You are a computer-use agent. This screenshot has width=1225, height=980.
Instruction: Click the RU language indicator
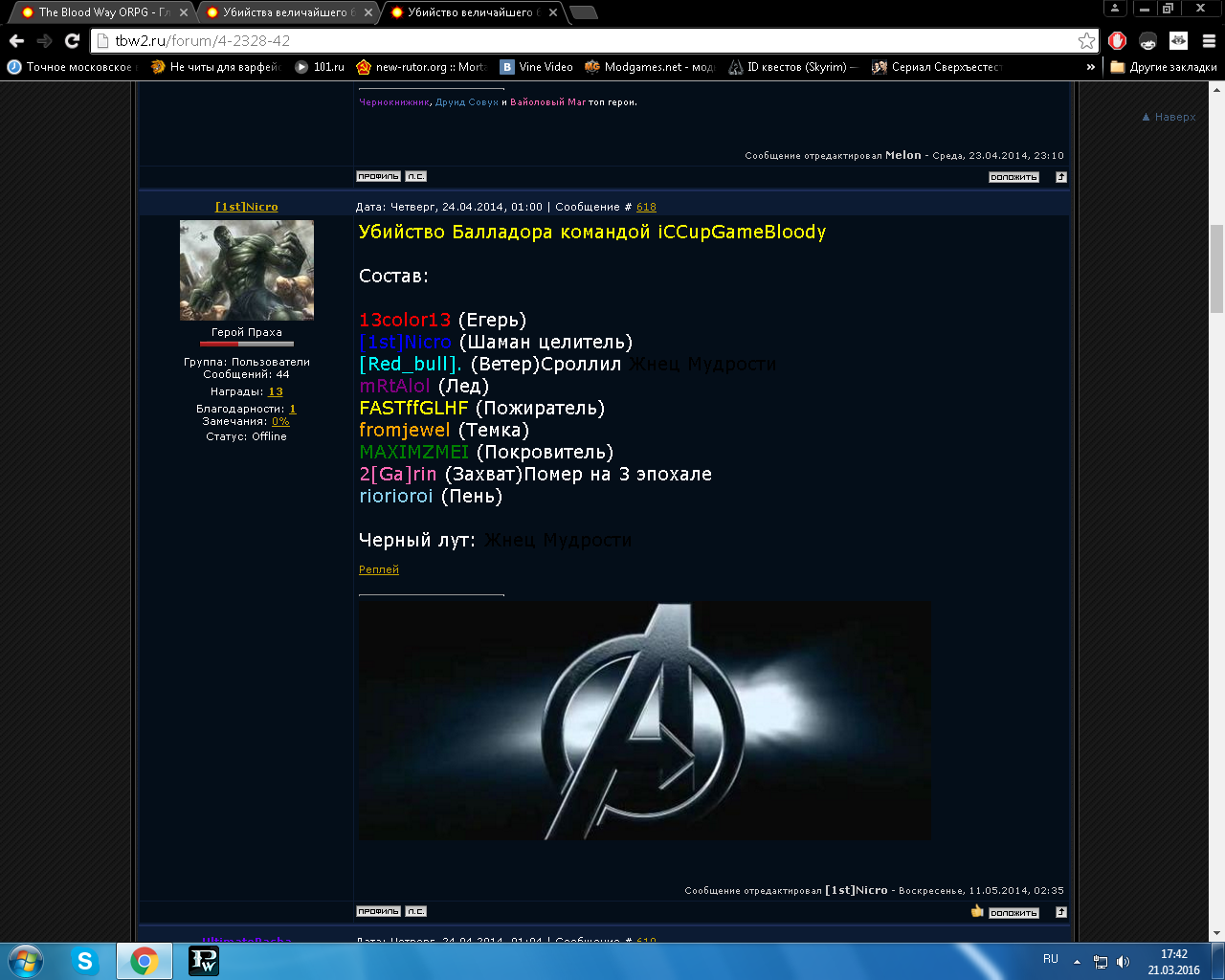coord(1051,959)
